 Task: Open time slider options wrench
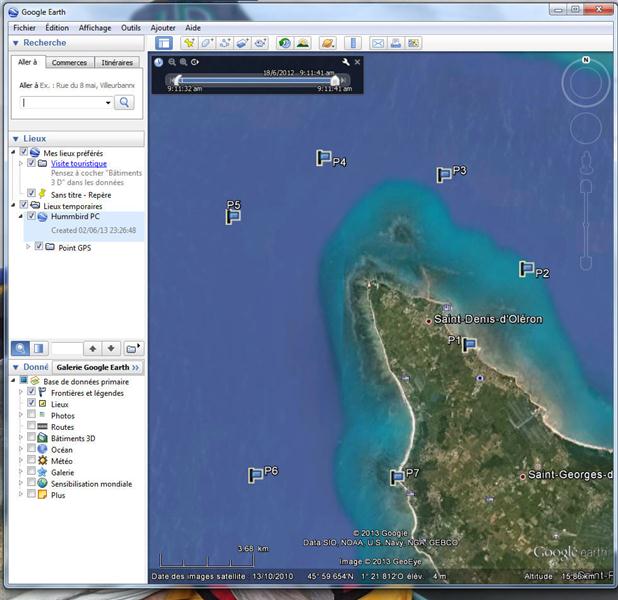pyautogui.click(x=346, y=62)
